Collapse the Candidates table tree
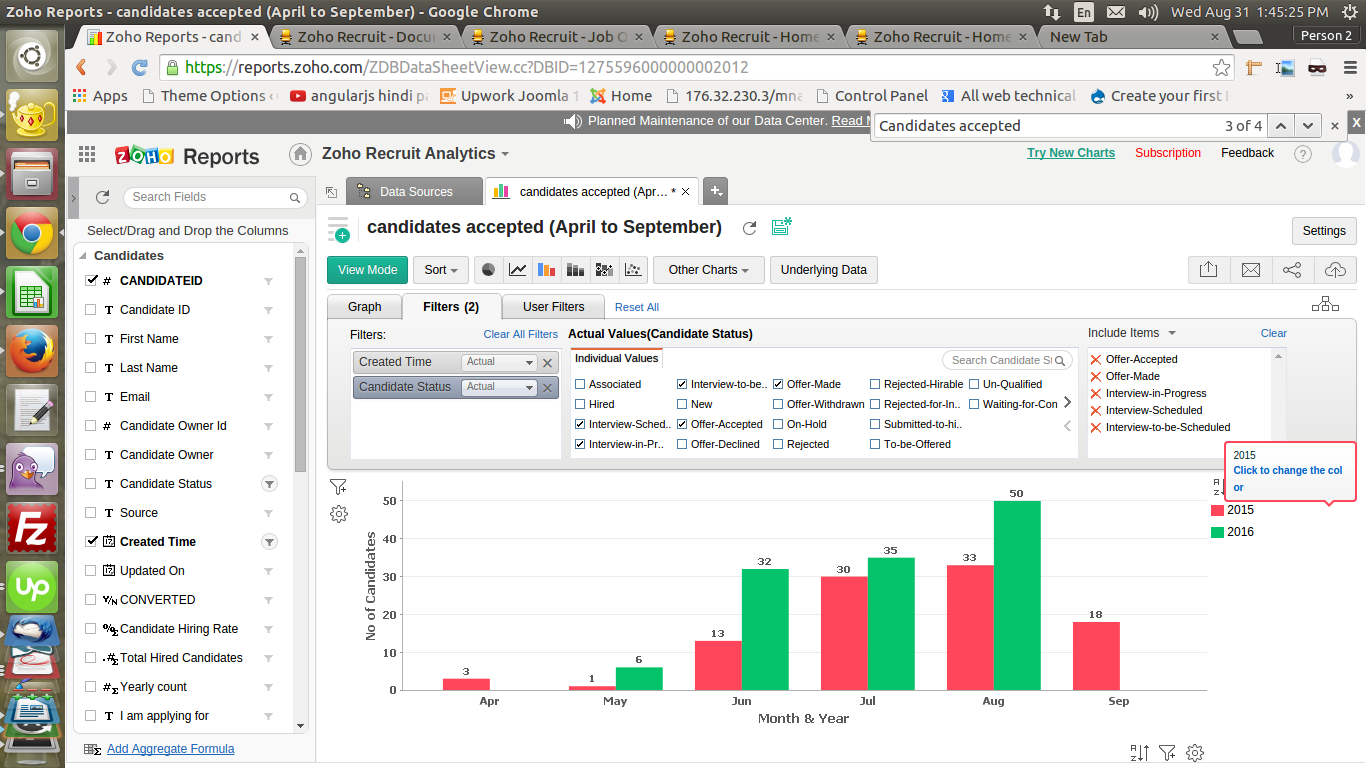1366x768 pixels. pyautogui.click(x=82, y=256)
